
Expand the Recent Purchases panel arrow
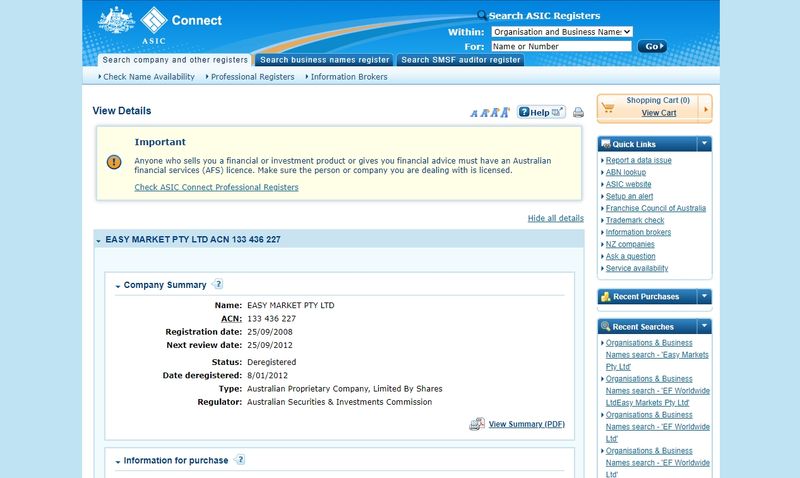point(704,296)
